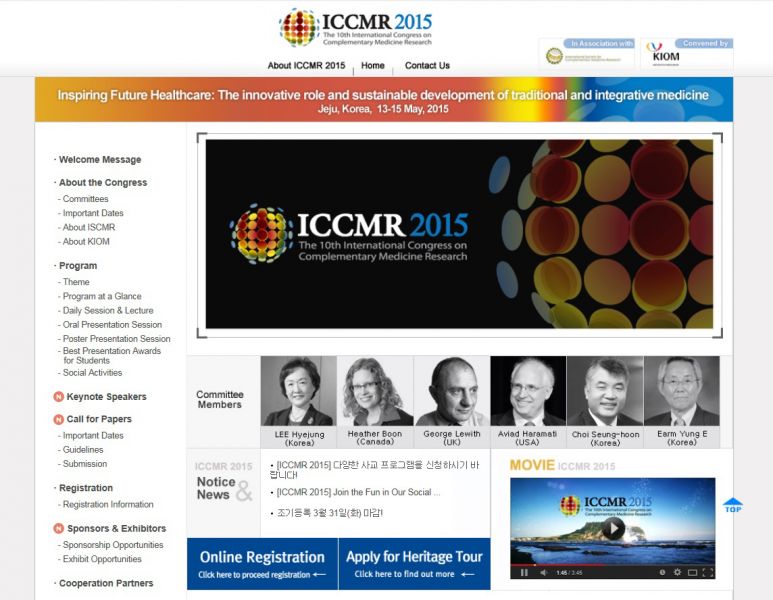Go to Contact Us in top menu
Screen dimensions: 773x600
pyautogui.click(x=427, y=66)
